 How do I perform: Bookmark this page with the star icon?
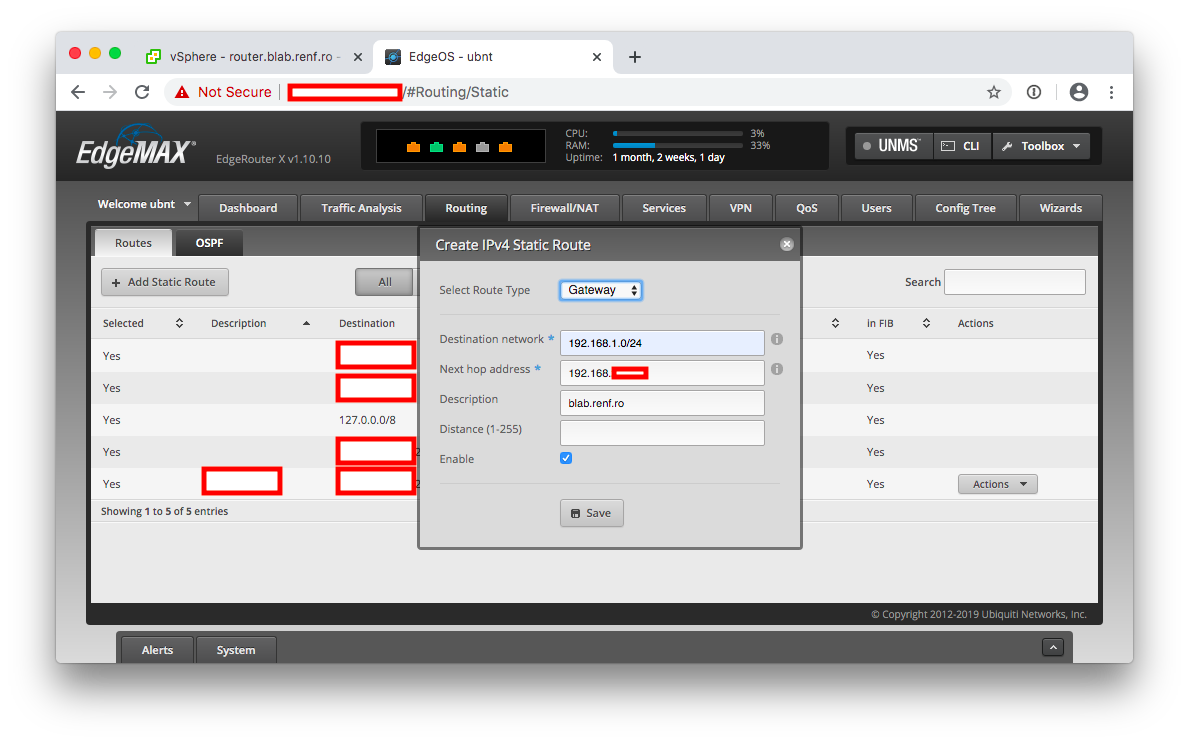coord(993,92)
